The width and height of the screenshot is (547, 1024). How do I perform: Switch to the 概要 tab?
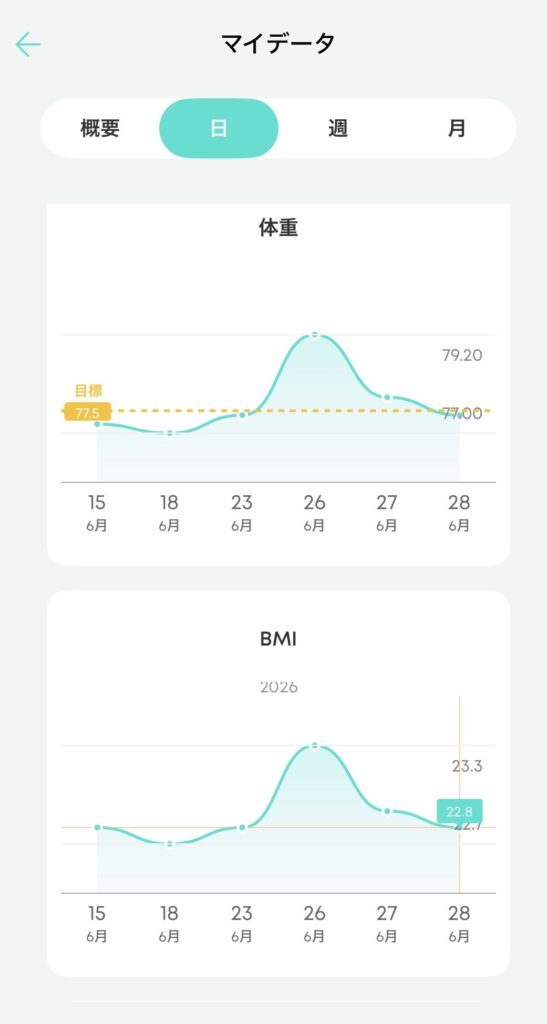tap(100, 128)
